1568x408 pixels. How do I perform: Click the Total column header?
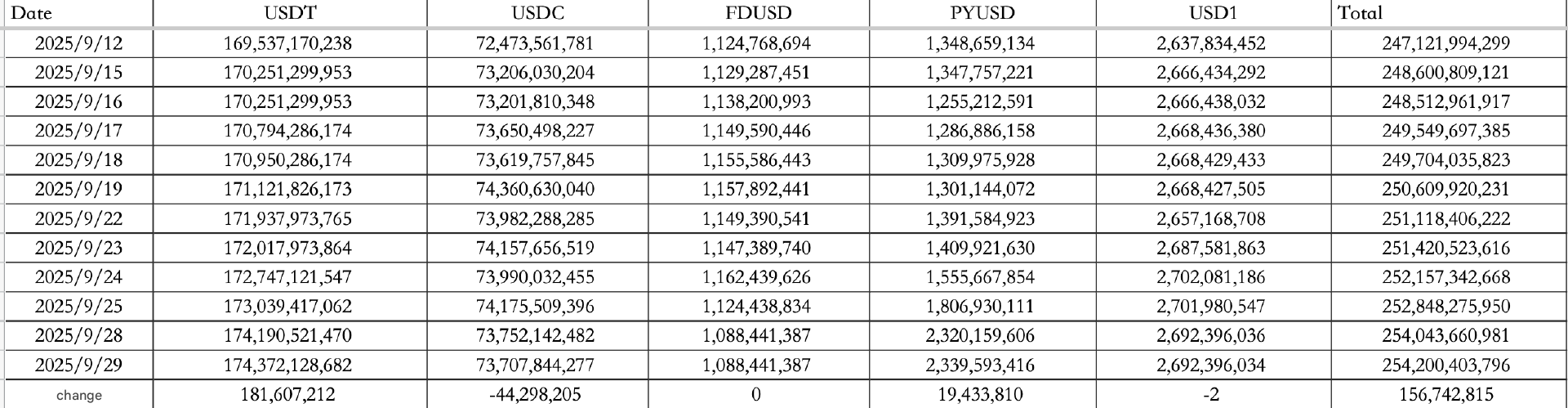coord(1361,13)
